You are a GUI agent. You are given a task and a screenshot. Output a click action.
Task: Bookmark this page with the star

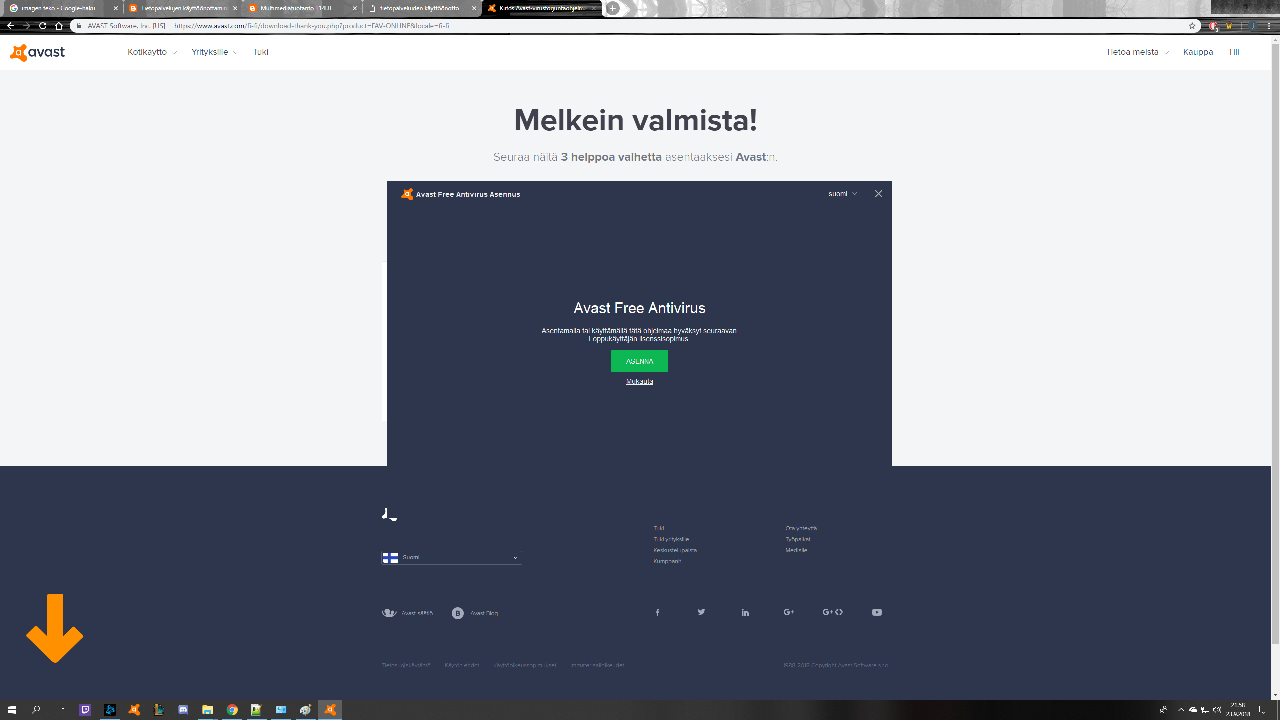1192,25
